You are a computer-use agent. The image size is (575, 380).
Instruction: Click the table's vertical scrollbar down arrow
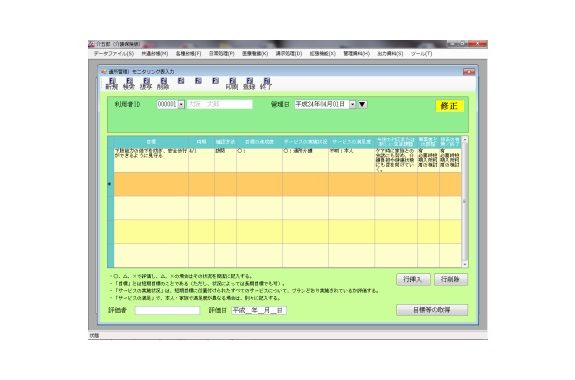(x=465, y=264)
